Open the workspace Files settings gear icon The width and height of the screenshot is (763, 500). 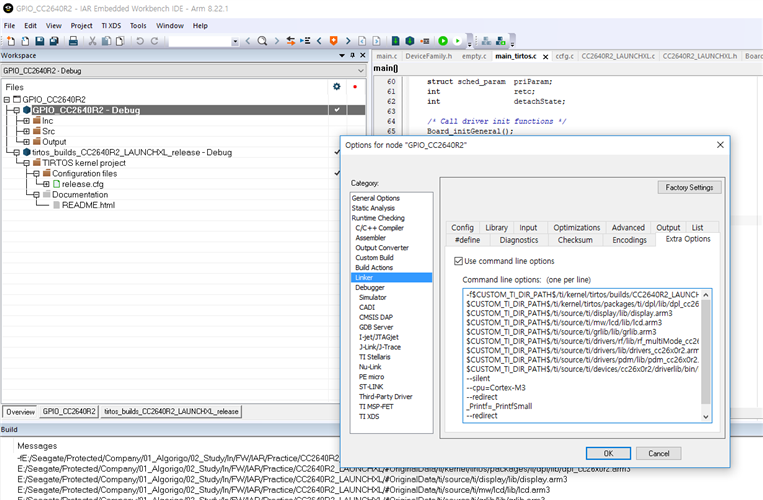337,87
